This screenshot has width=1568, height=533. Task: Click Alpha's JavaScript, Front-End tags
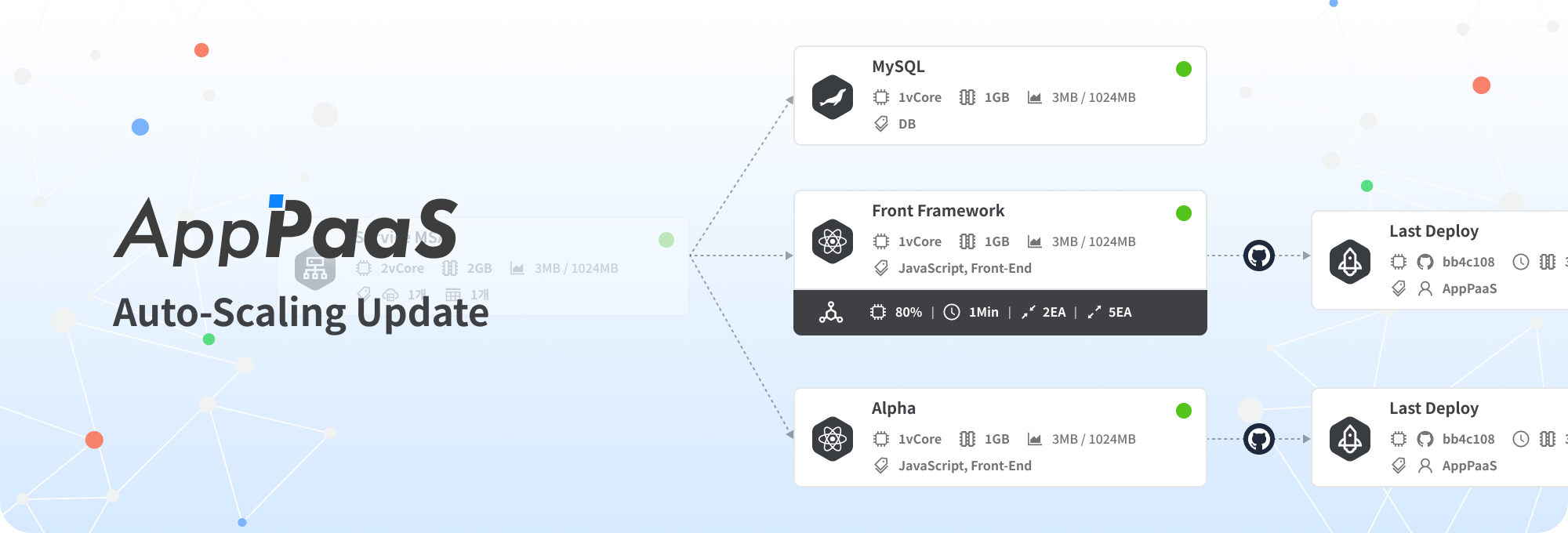pyautogui.click(x=965, y=466)
